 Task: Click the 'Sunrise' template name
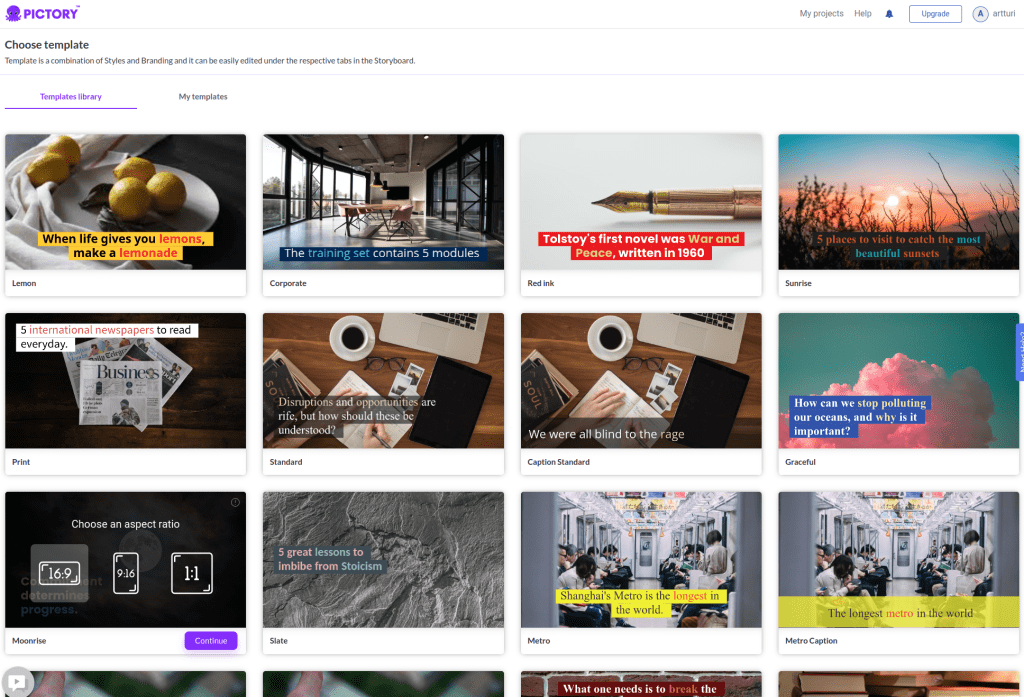coord(798,284)
